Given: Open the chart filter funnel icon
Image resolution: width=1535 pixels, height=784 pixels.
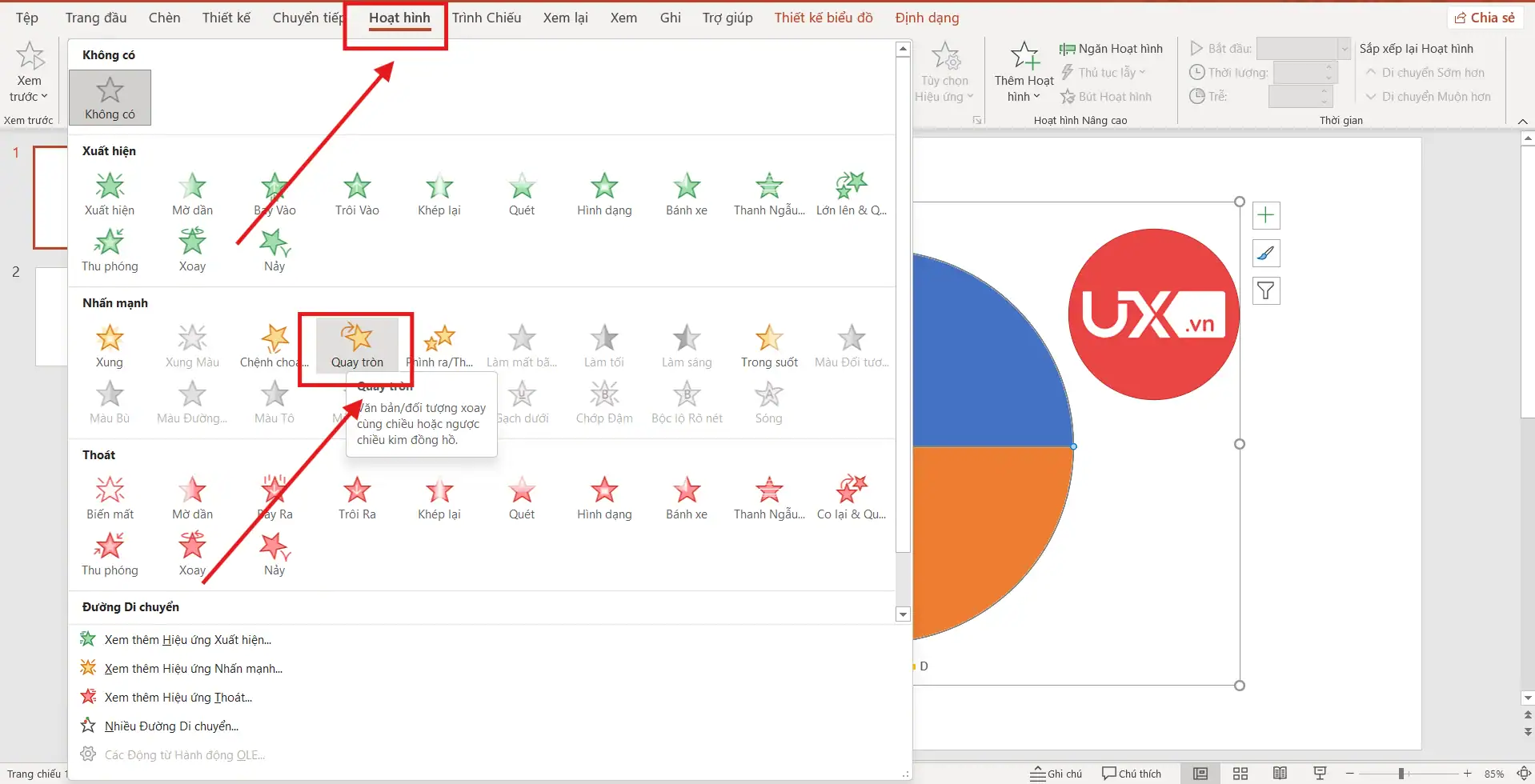Looking at the screenshot, I should click(x=1265, y=290).
